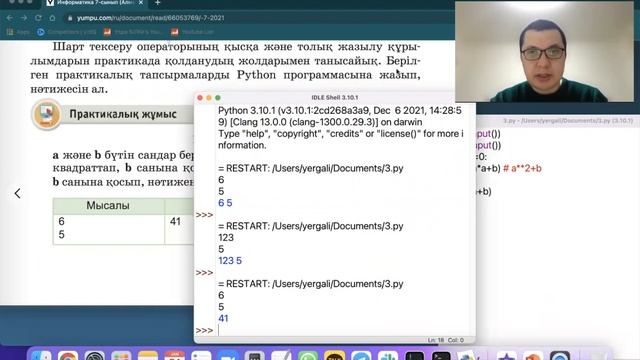The width and height of the screenshot is (640, 360).
Task: Minimize the IDLE Shell window
Action: 209,98
